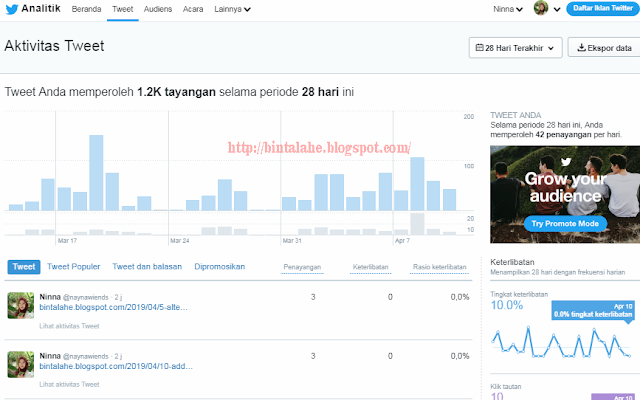Click the Grow your audience promo image
This screenshot has width=640, height=400.
click(565, 194)
